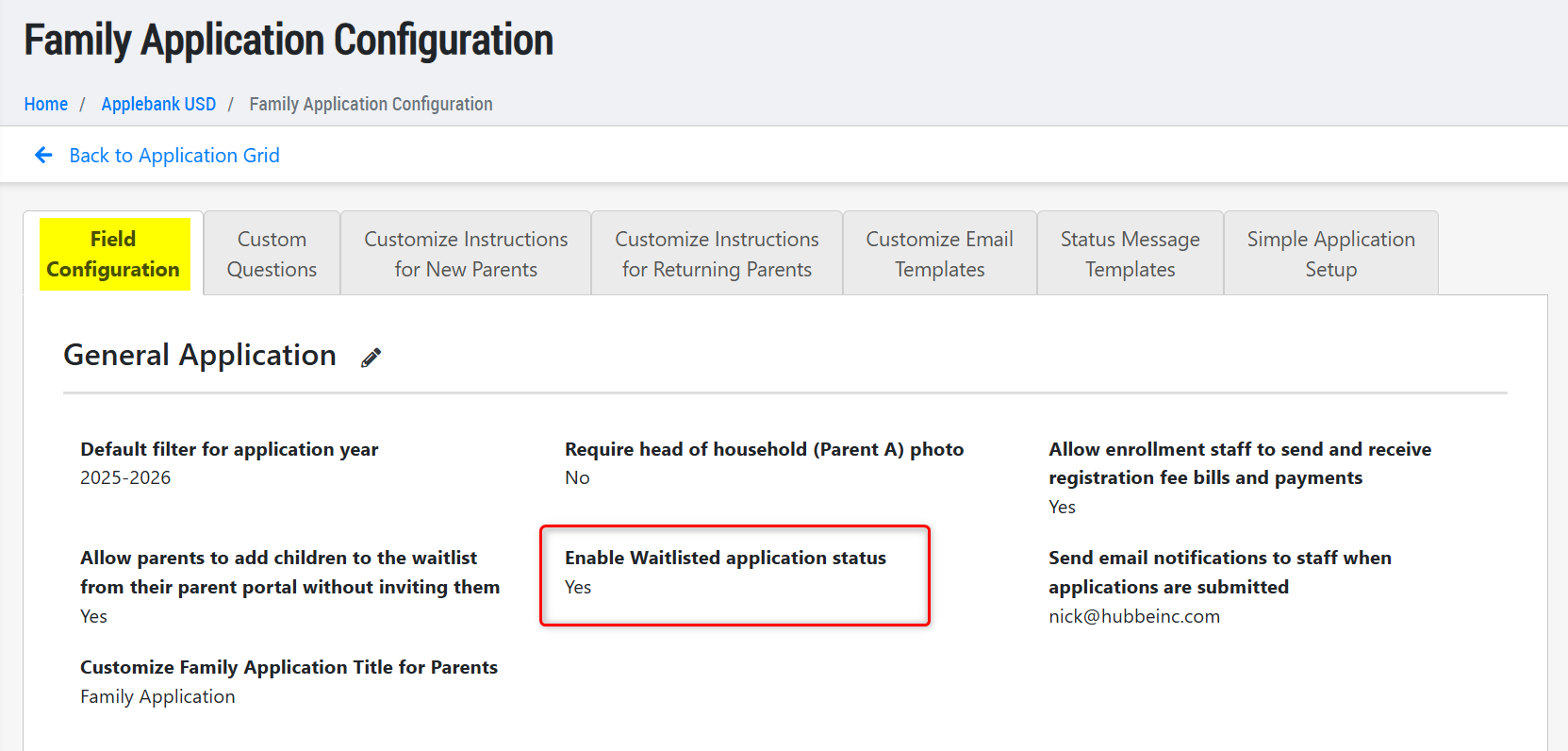Click Yes under Enable Waitlisted application status
The width and height of the screenshot is (1568, 751).
[x=578, y=587]
